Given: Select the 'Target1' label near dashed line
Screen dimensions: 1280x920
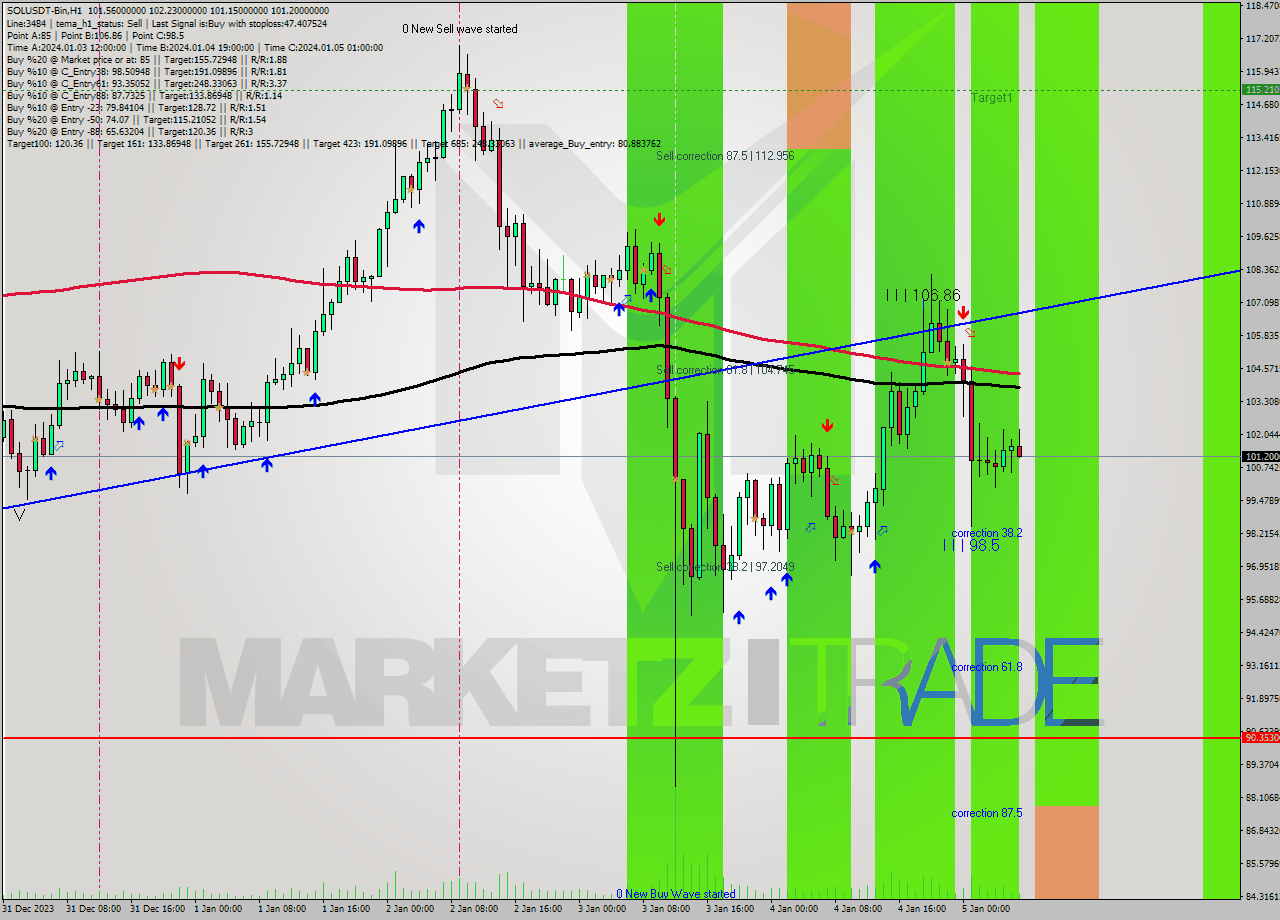Looking at the screenshot, I should point(992,98).
